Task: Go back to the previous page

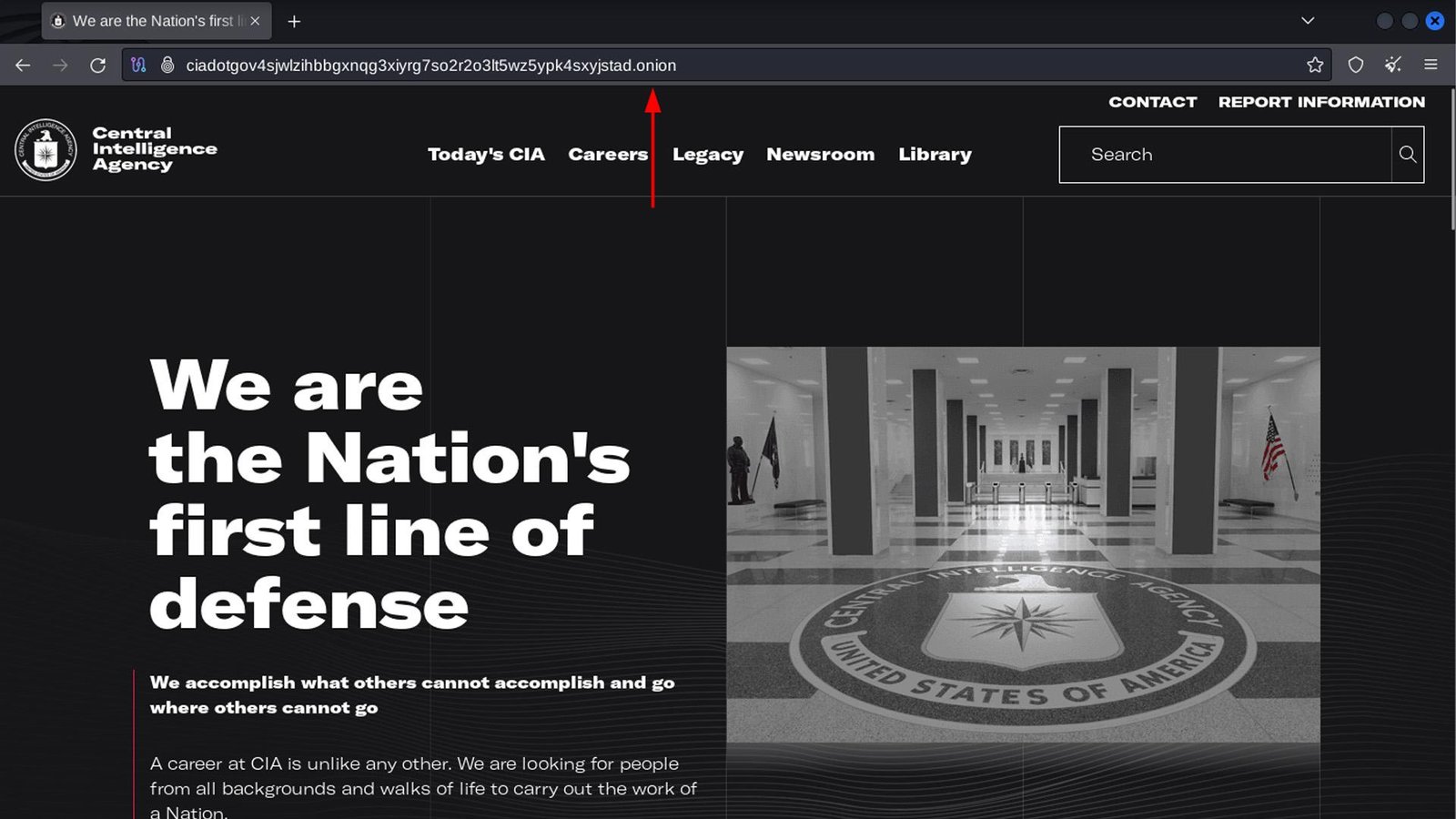Action: tap(23, 65)
